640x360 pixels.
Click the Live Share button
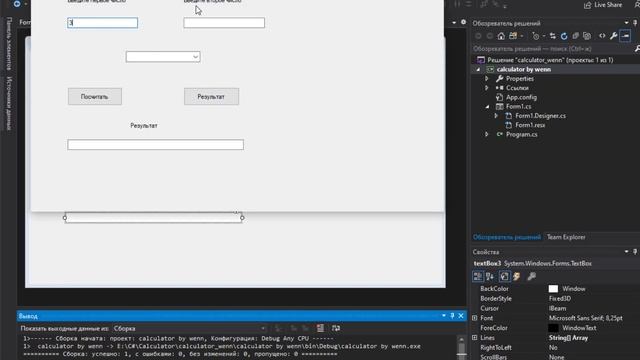pos(603,5)
